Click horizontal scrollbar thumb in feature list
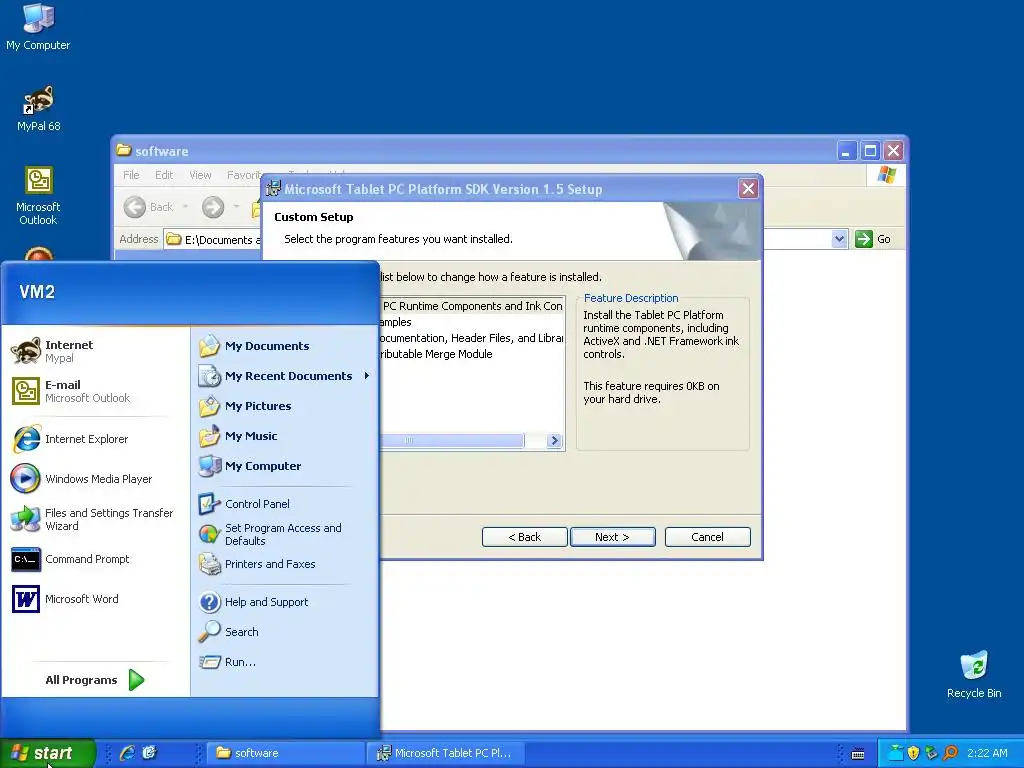The width and height of the screenshot is (1024, 768). (x=452, y=441)
